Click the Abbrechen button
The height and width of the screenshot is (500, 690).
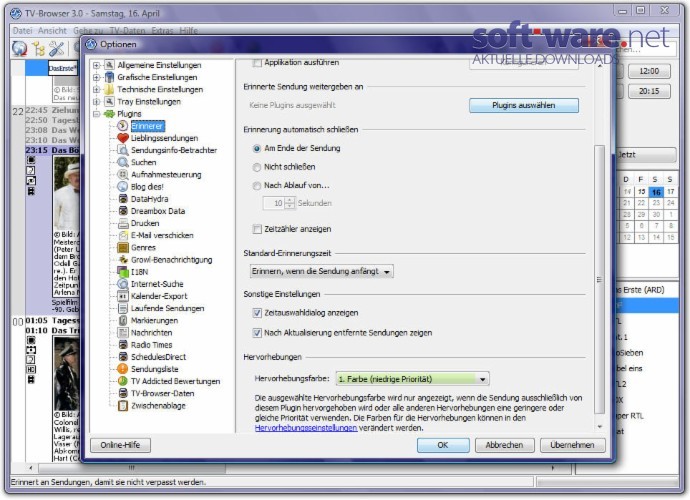504,445
